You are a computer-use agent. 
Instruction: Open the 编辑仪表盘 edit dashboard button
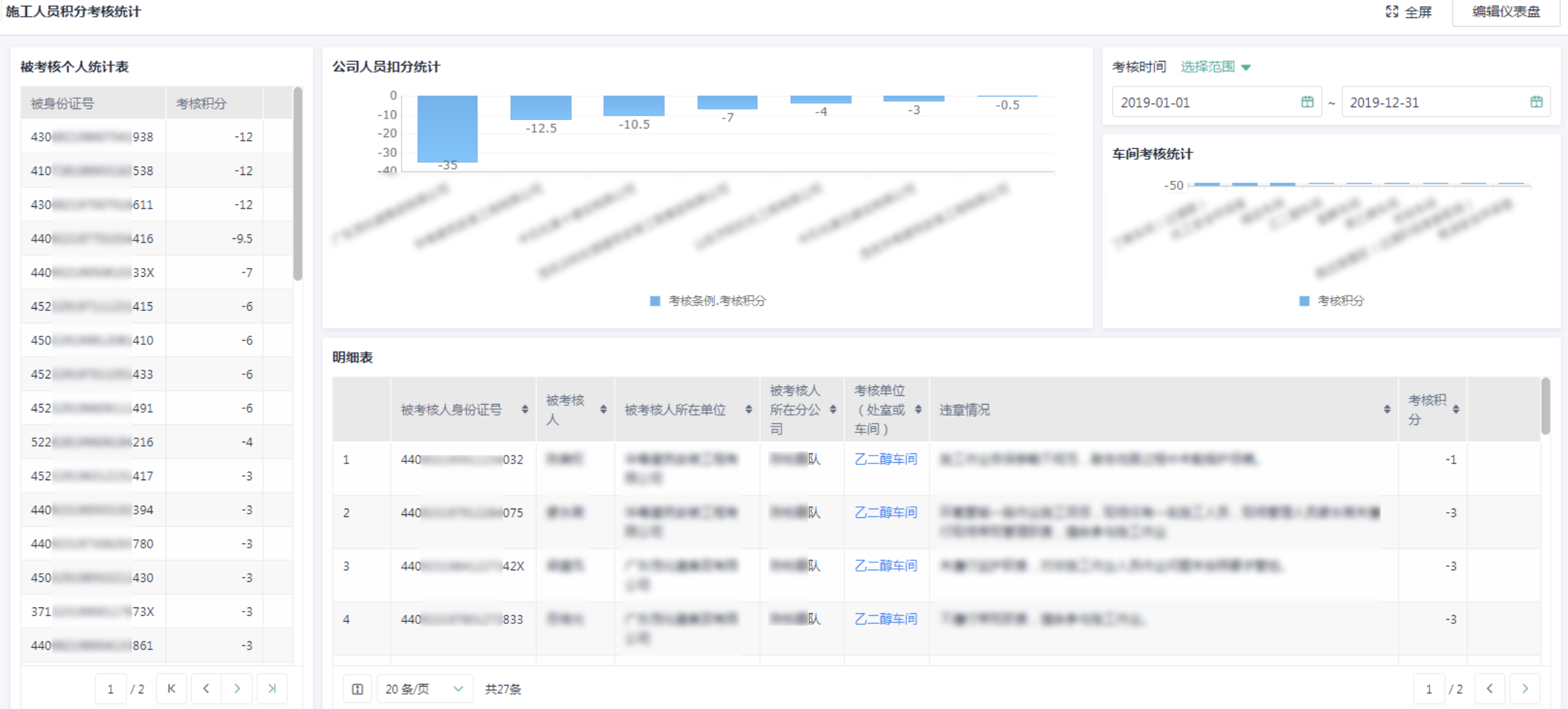pyautogui.click(x=1506, y=12)
